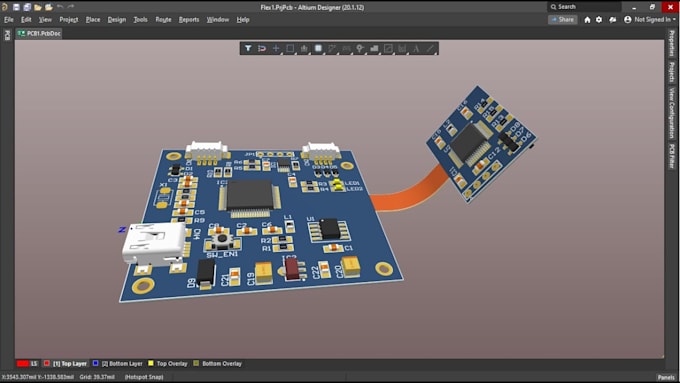680x383 pixels.
Task: Open the Window menu
Action: (x=217, y=20)
